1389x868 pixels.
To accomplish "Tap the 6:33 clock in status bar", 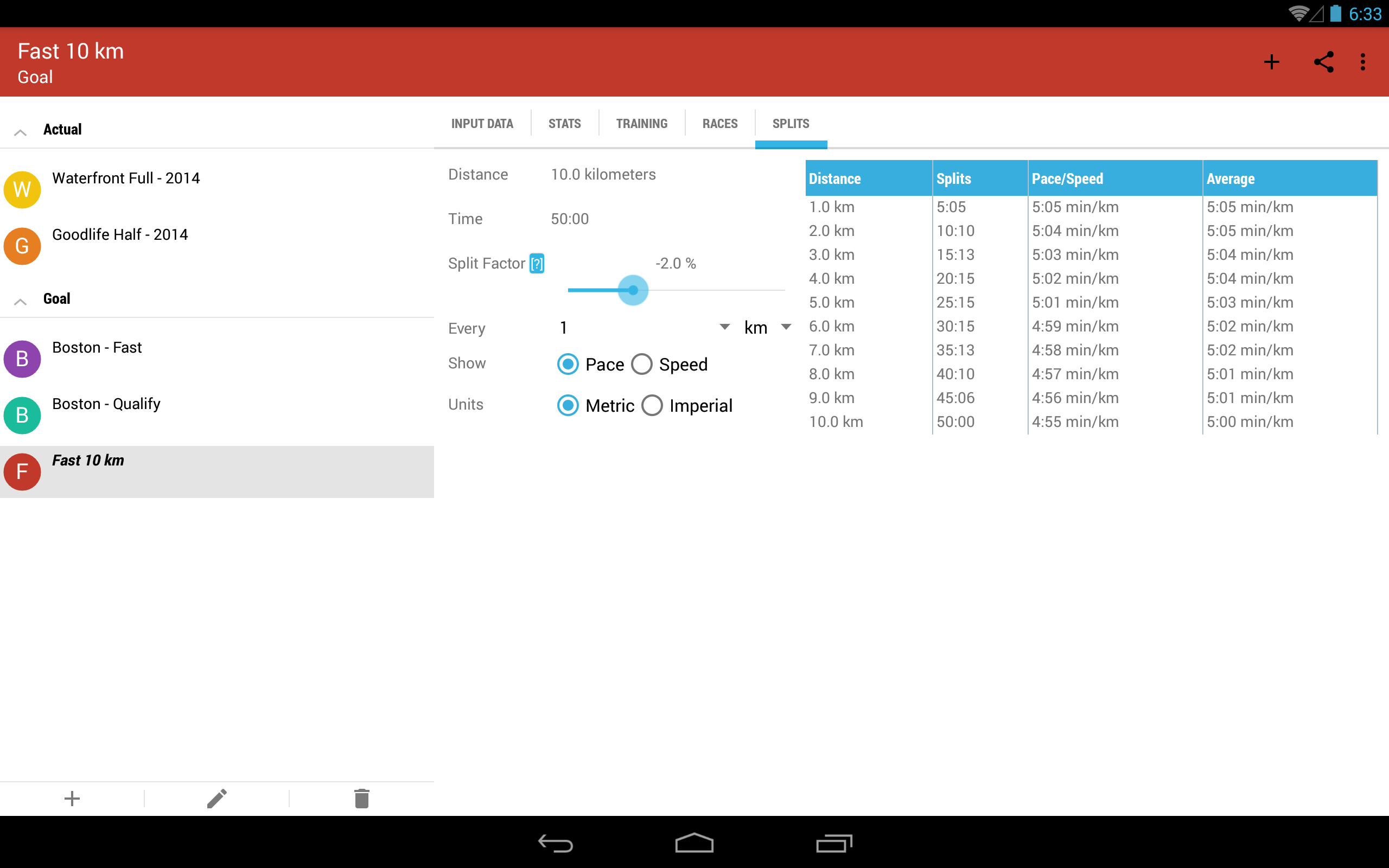I will coord(1365,14).
